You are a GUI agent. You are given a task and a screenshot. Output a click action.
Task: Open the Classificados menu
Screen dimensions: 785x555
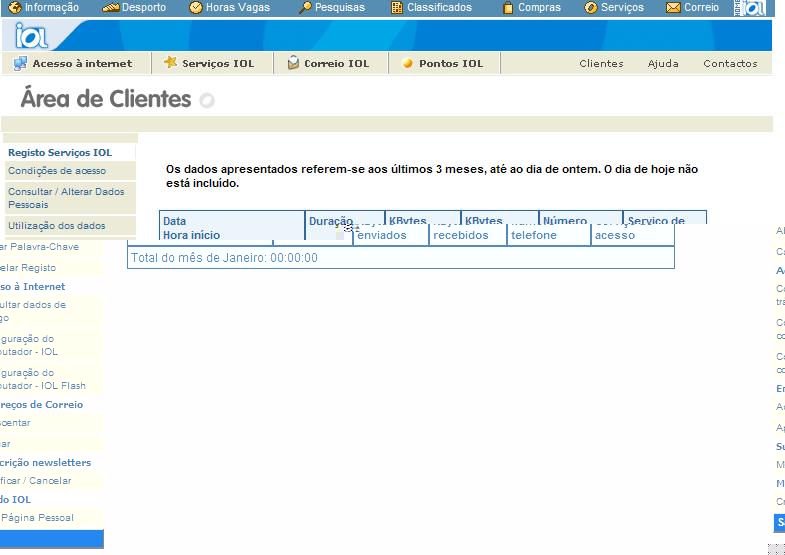coord(439,8)
